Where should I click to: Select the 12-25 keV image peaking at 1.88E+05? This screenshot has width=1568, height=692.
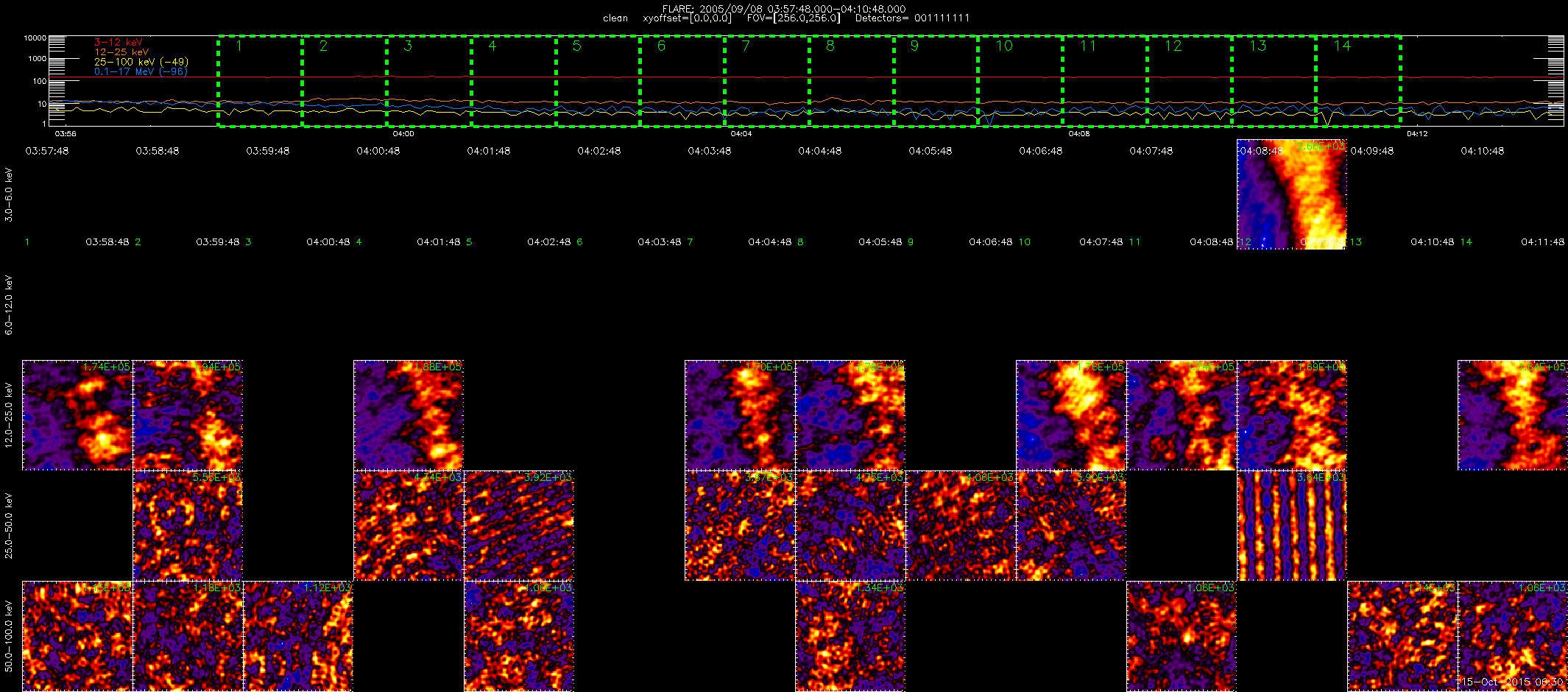(x=409, y=415)
